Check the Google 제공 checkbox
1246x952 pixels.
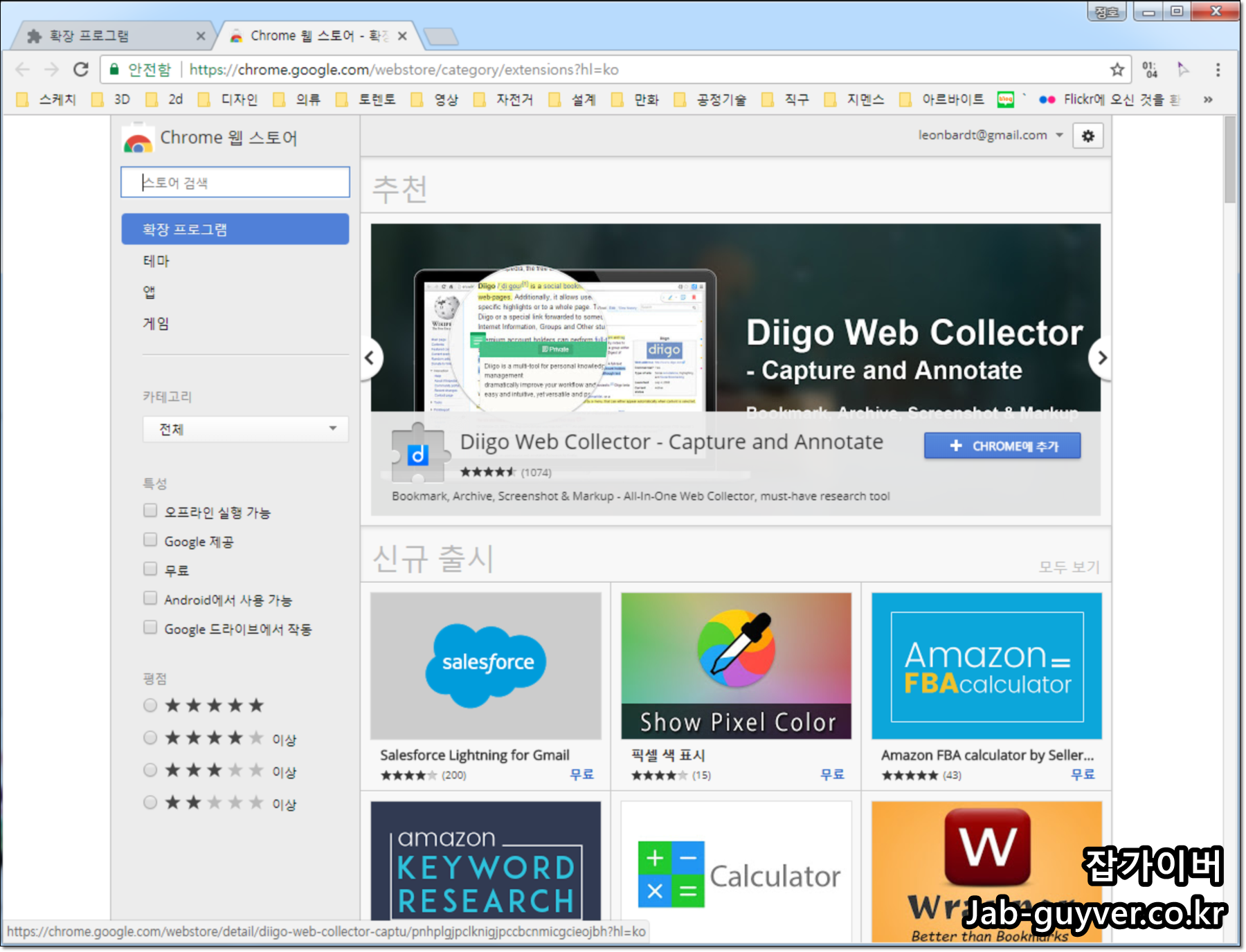(150, 540)
